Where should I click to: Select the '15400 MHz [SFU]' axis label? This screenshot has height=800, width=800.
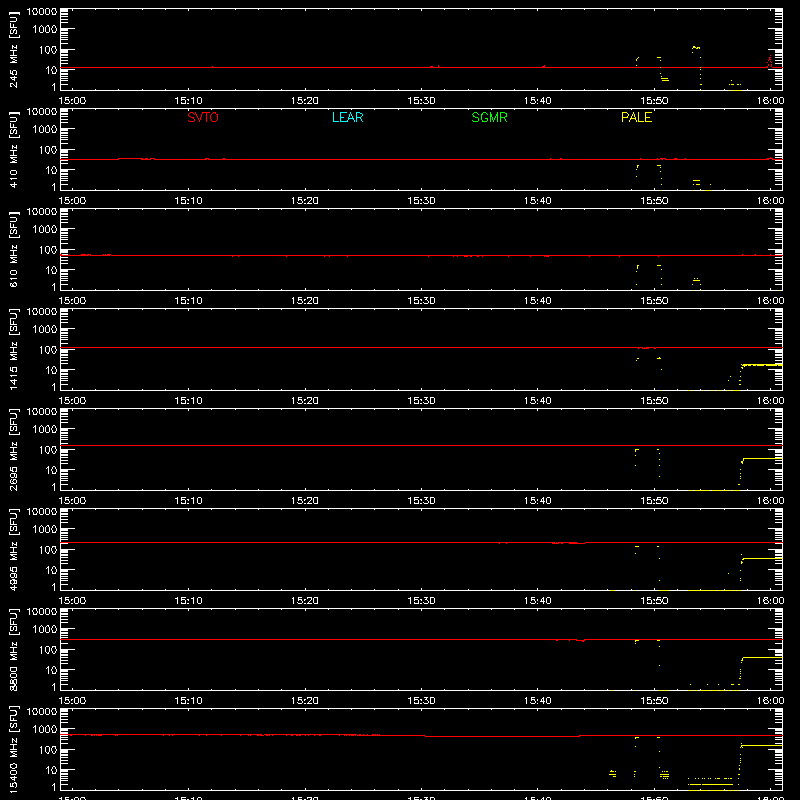pos(13,749)
